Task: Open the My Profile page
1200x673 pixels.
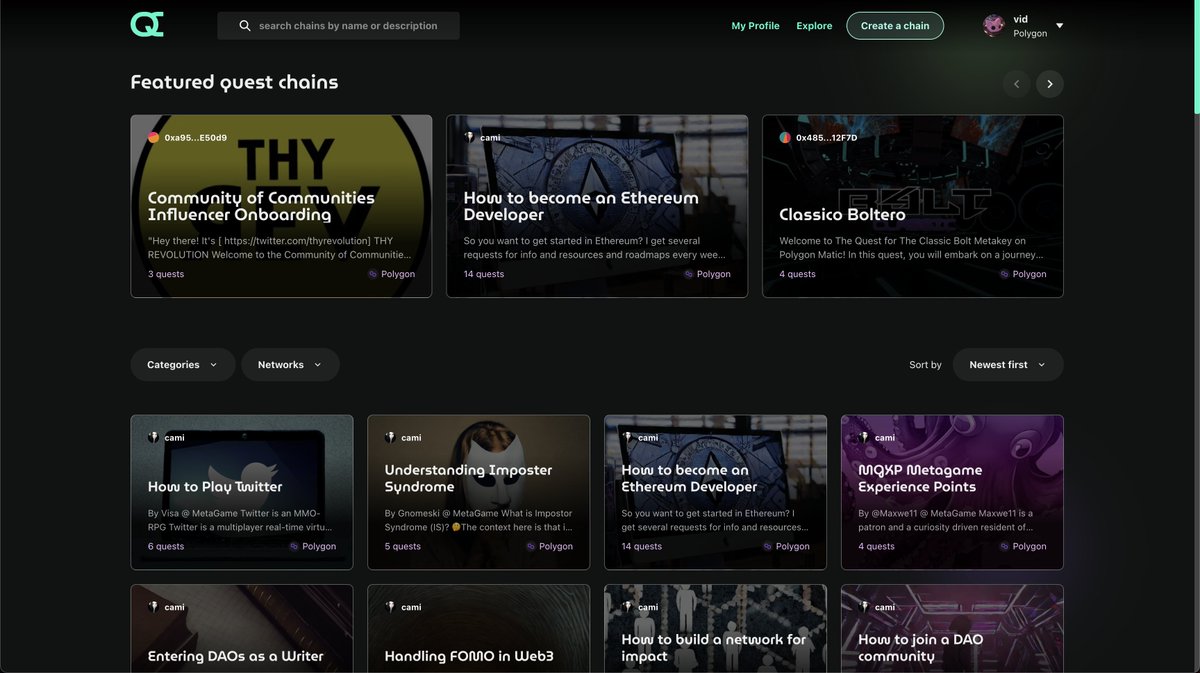Action: coord(755,26)
